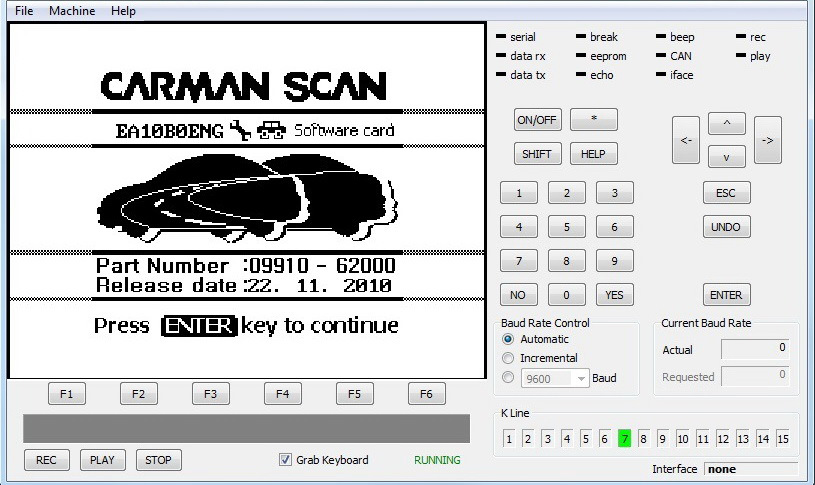Click the REC button
This screenshot has width=815, height=485.
(x=46, y=460)
